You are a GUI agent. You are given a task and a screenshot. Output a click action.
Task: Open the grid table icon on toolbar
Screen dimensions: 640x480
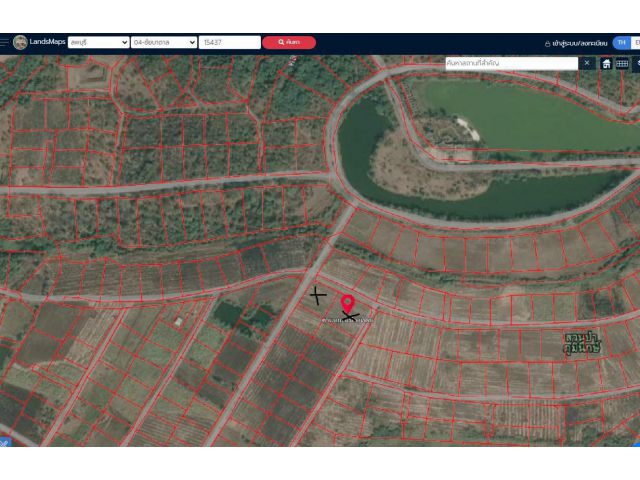(x=622, y=64)
